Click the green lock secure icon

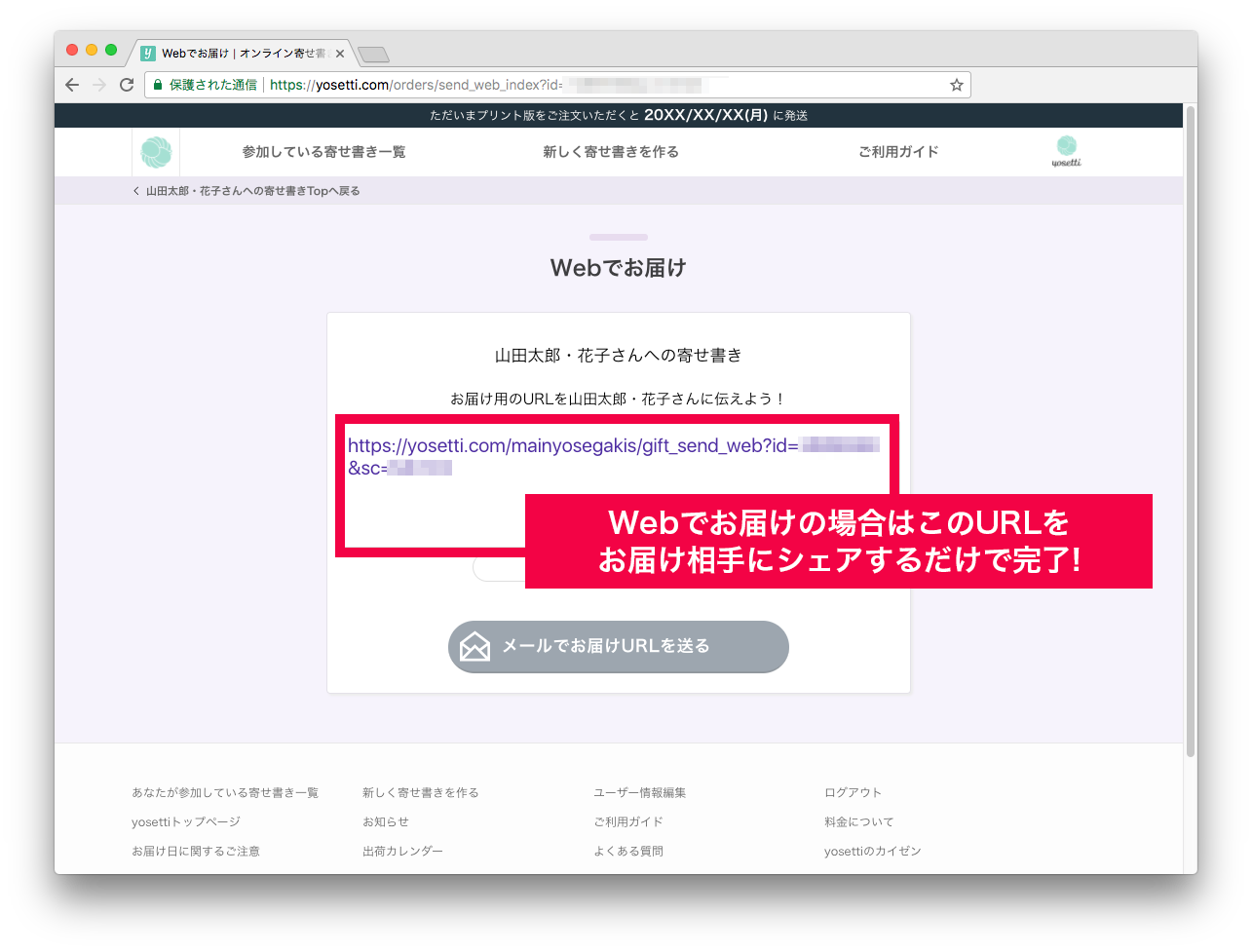tap(158, 85)
